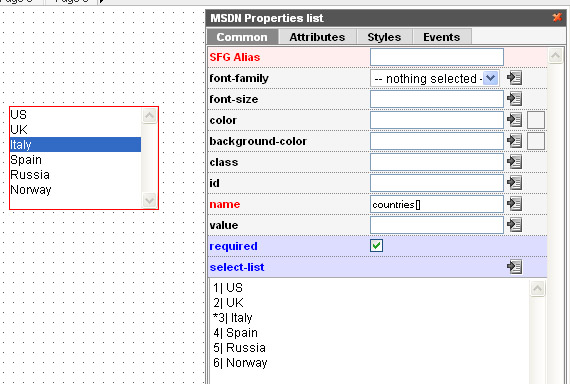Open the Events tab
This screenshot has height=384, width=570.
[x=442, y=37]
